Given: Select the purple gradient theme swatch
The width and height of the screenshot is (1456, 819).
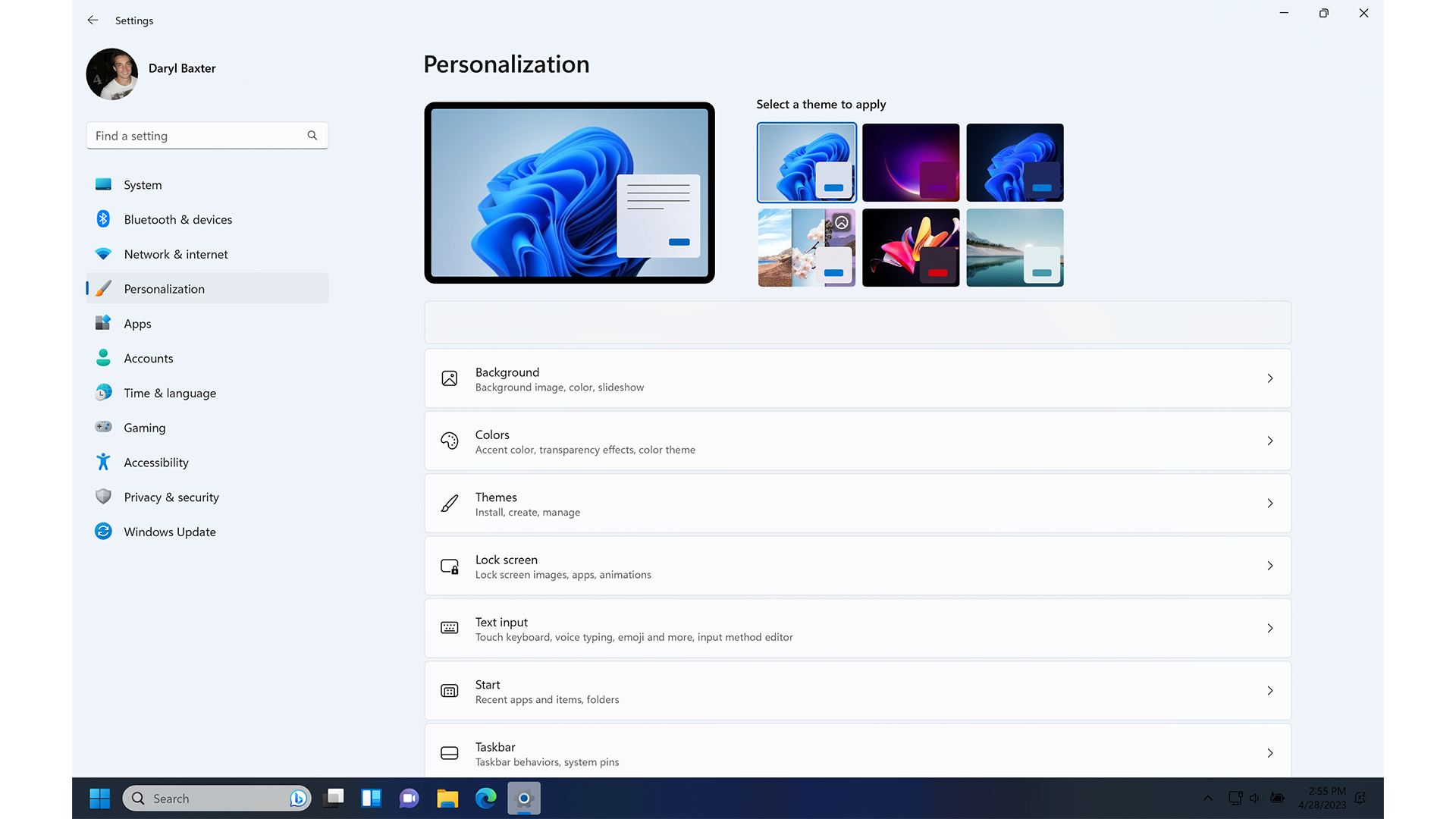Looking at the screenshot, I should click(910, 162).
